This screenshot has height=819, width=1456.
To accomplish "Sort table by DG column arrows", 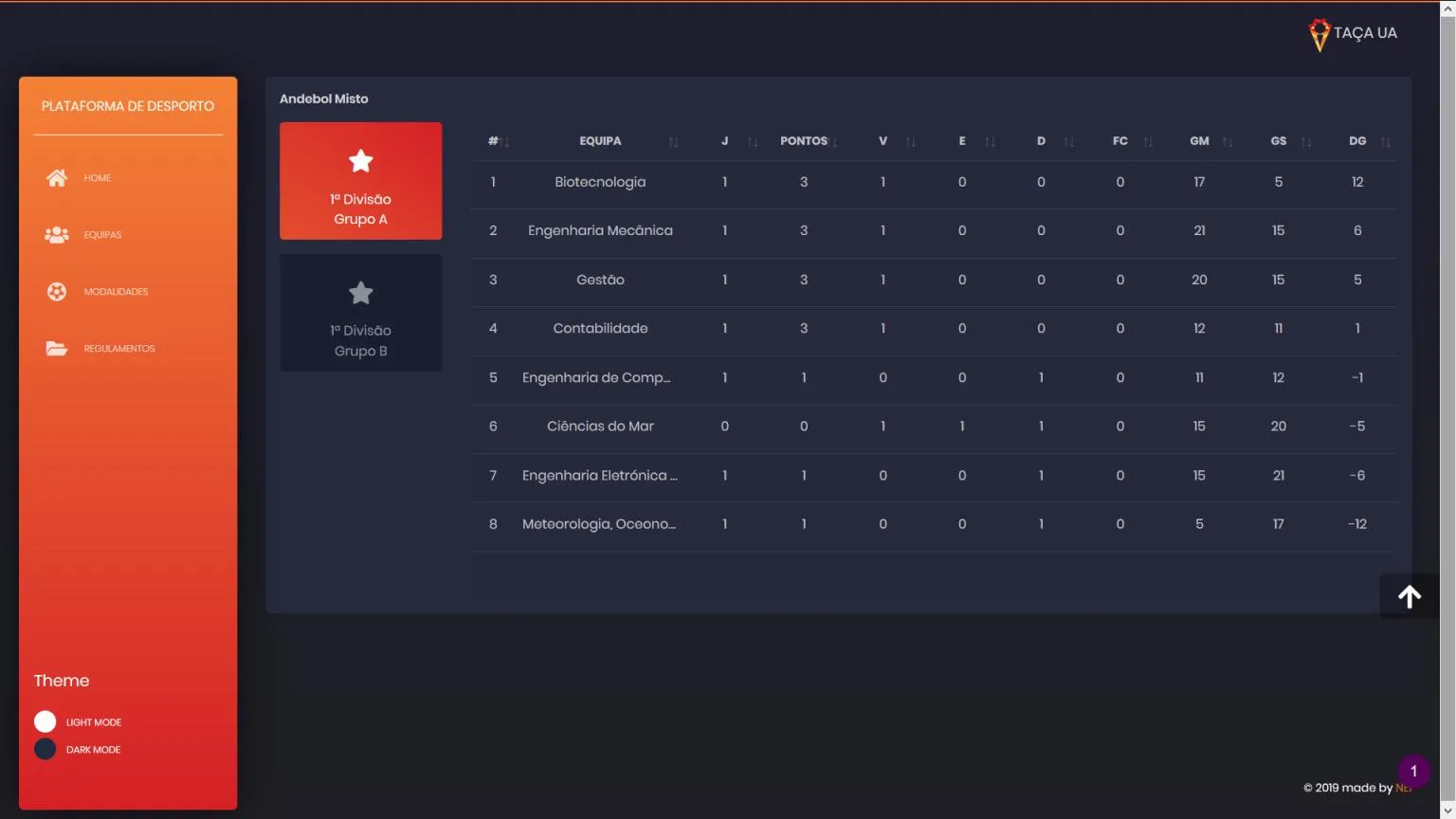I will click(1386, 142).
